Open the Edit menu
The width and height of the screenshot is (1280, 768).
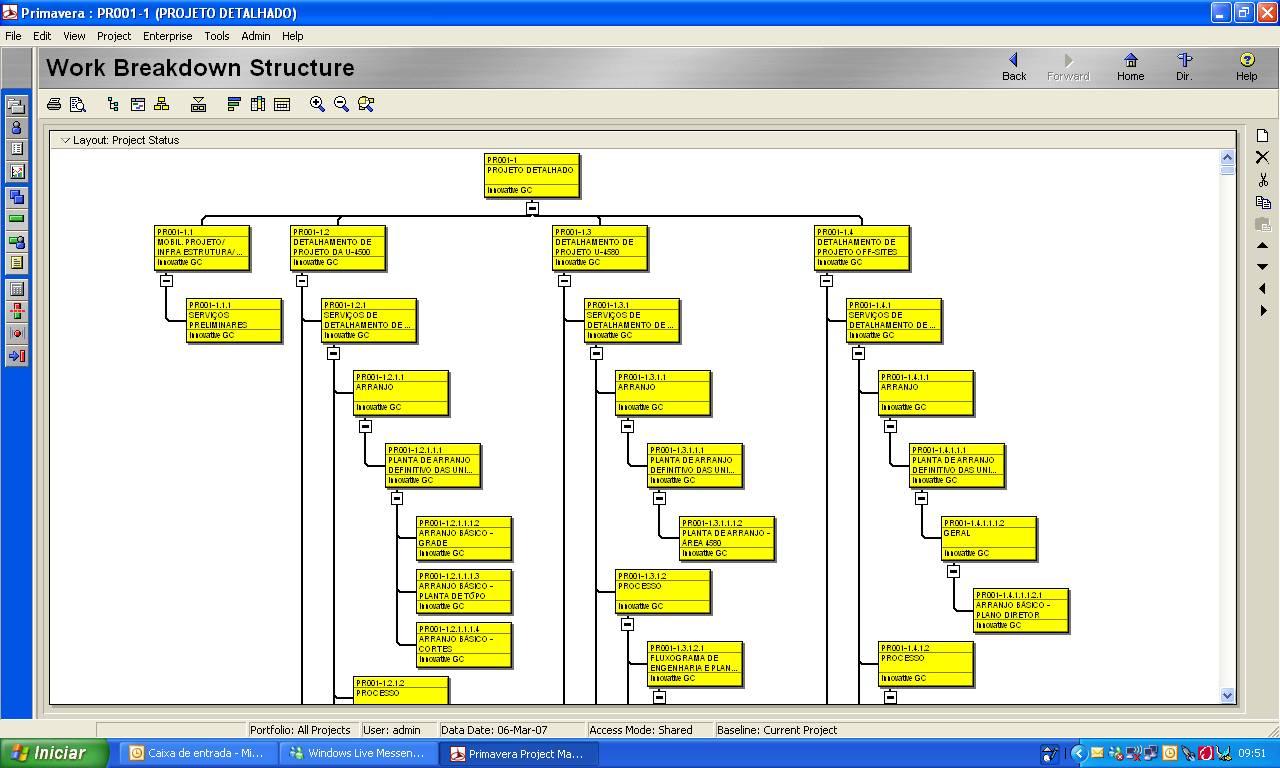click(x=42, y=36)
